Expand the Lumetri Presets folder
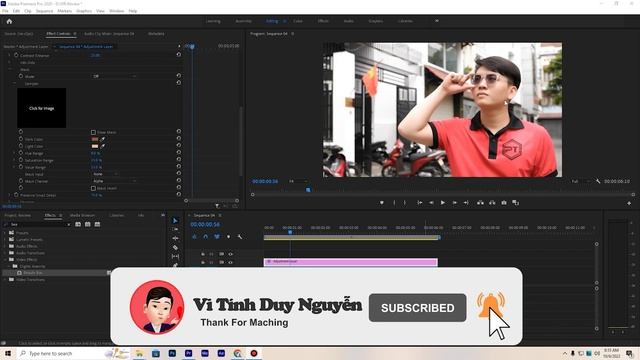This screenshot has width=640, height=360. (x=5, y=240)
